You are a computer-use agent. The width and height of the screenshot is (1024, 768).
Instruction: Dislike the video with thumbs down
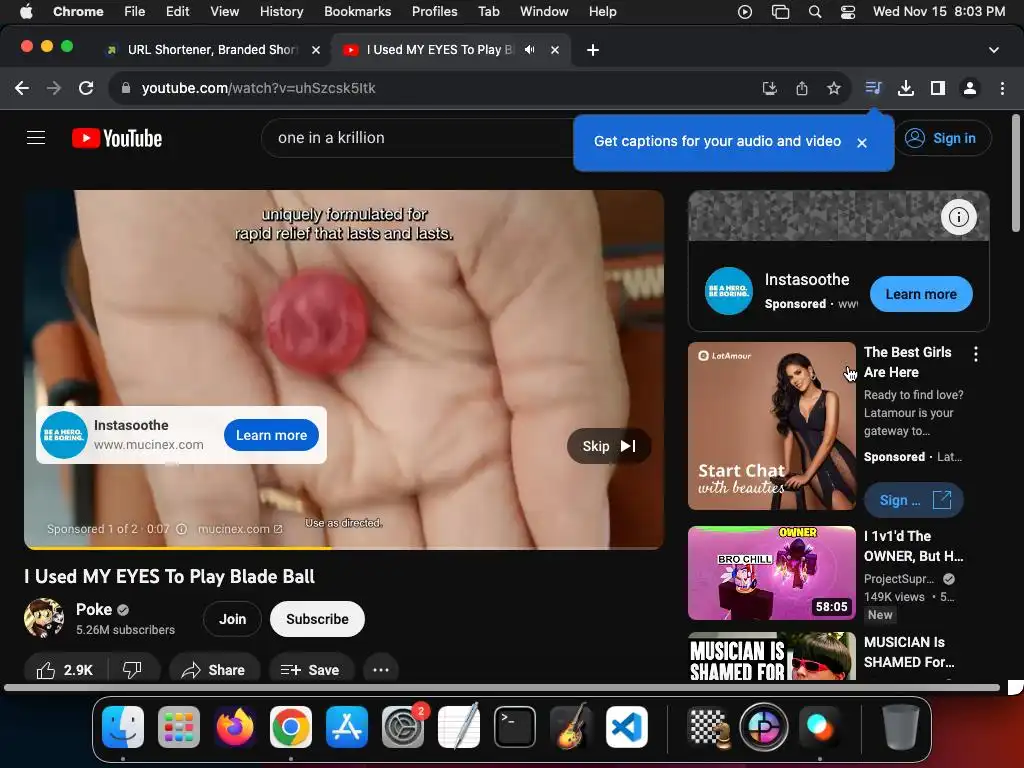tap(133, 670)
